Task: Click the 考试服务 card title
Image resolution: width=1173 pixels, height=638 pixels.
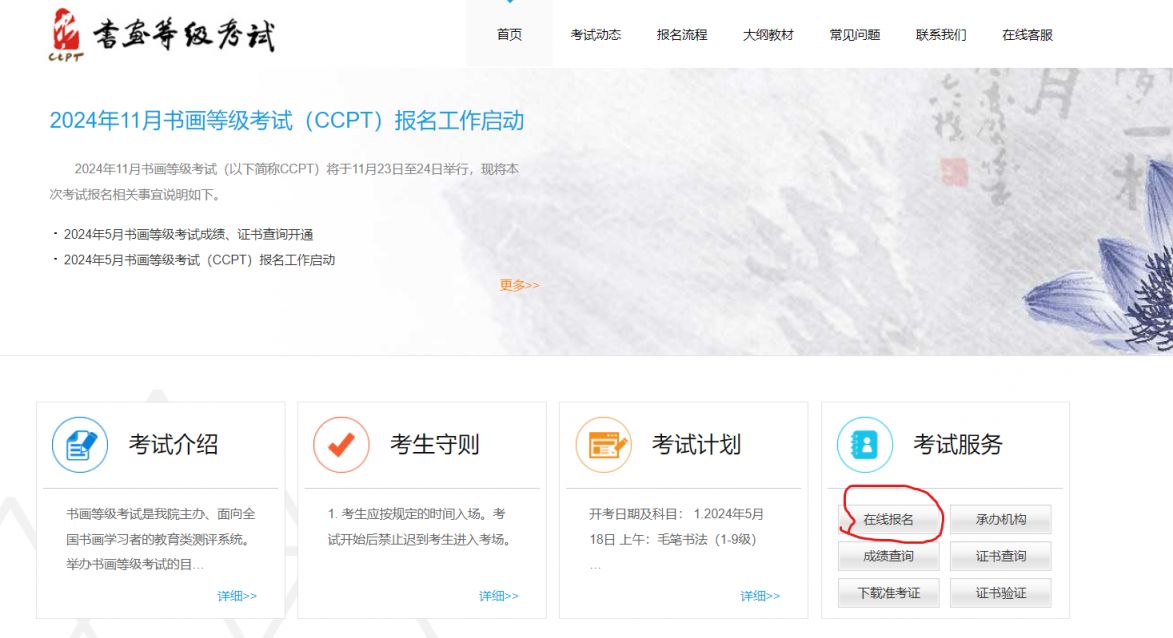Action: coord(958,444)
